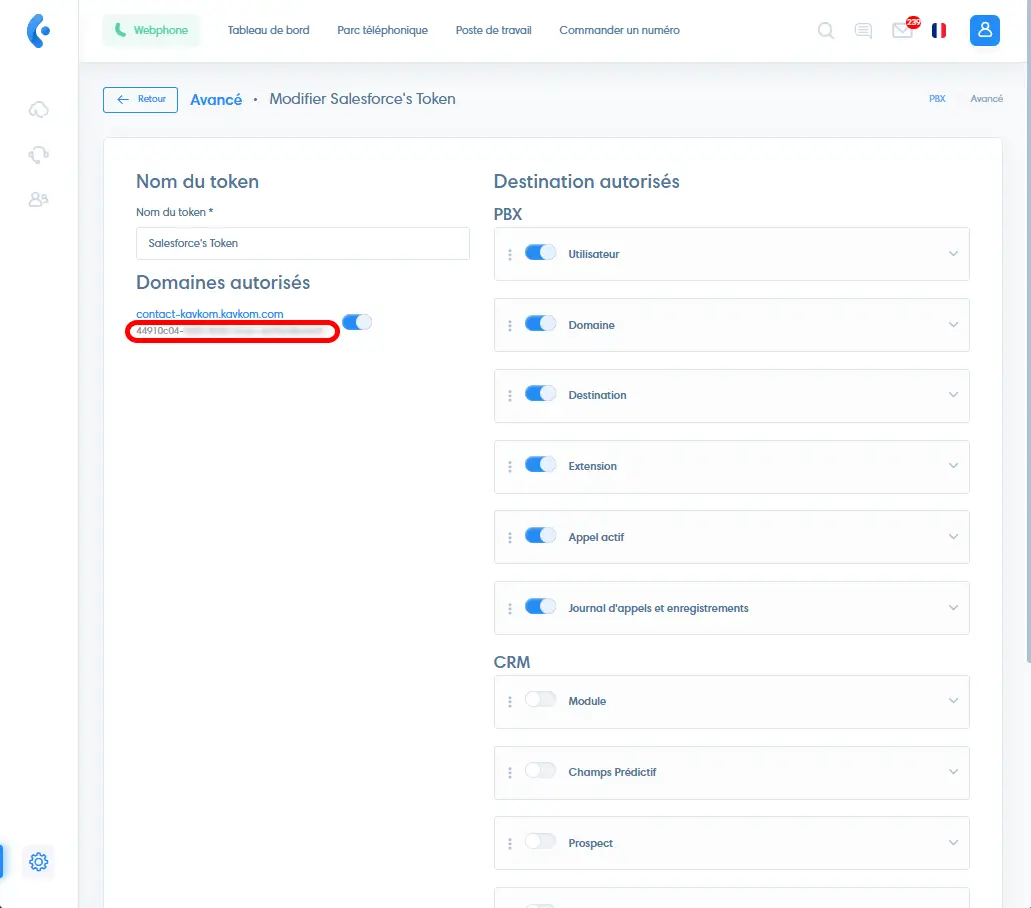Screen dimensions: 1031x908
Task: Click drag handle next to Utilisateur
Action: (510, 254)
